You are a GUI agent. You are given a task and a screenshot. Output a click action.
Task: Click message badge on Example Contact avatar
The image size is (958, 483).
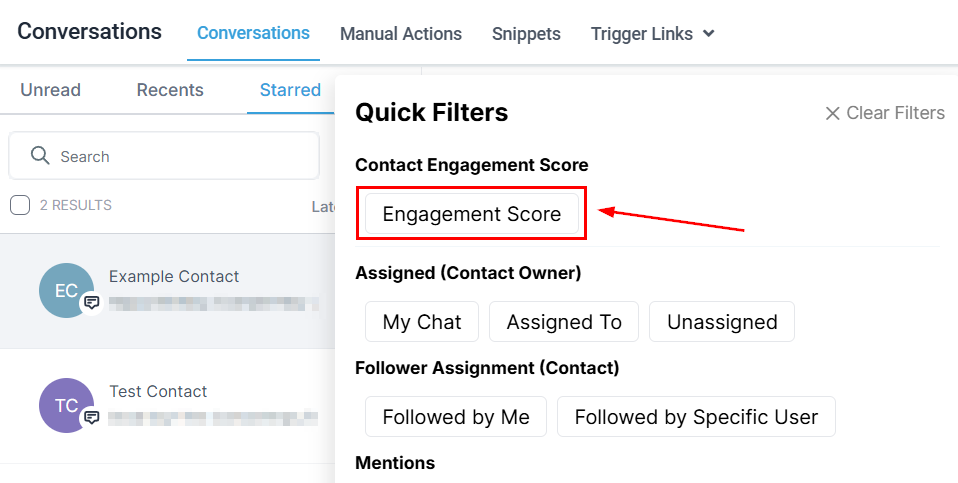(x=91, y=302)
